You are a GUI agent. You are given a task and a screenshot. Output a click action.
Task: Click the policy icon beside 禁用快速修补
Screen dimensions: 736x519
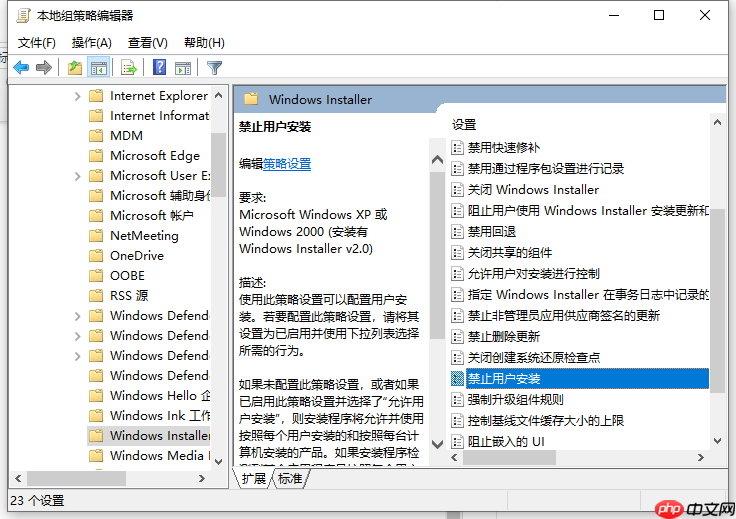[457, 148]
